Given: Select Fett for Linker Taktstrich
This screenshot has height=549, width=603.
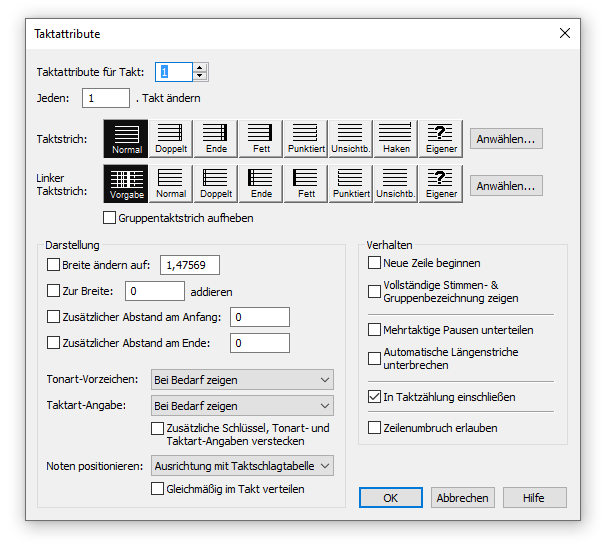Looking at the screenshot, I should coord(306,184).
